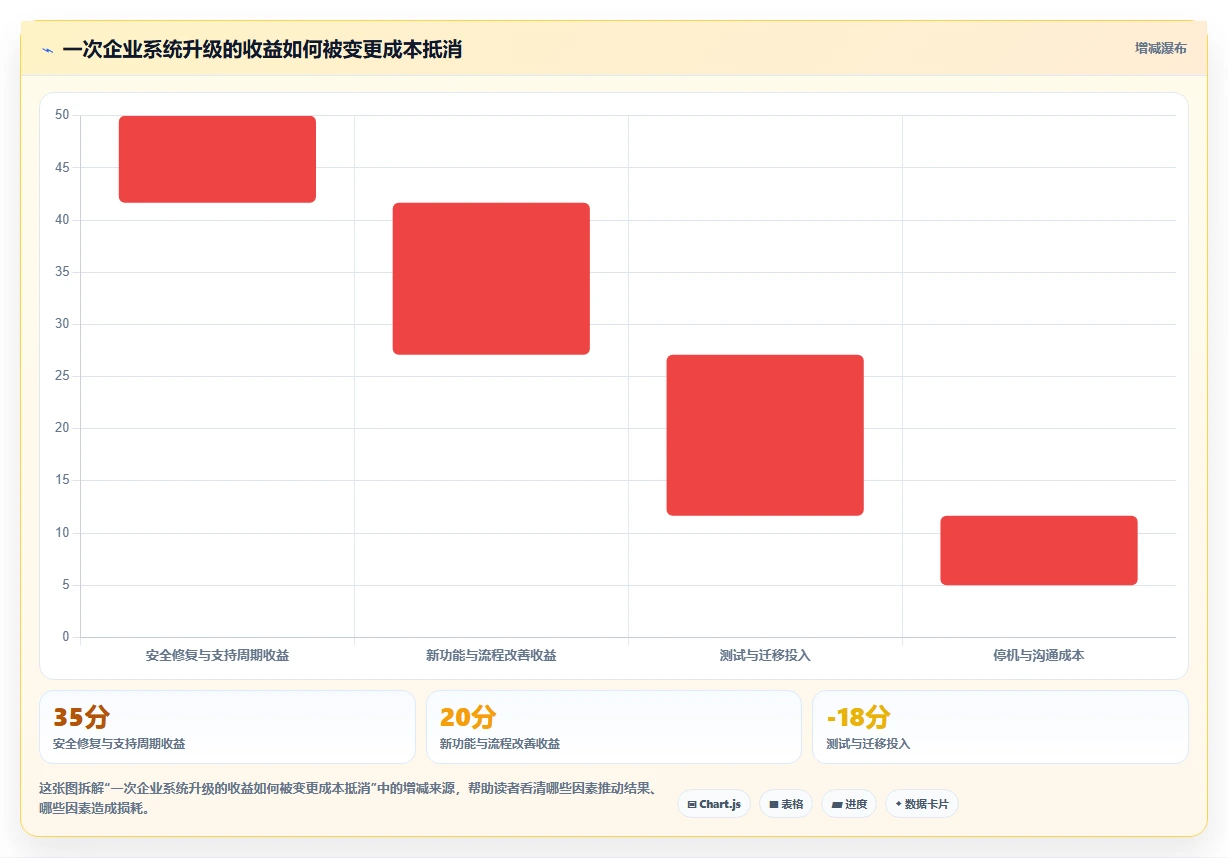The image size is (1228, 858).
Task: Click card caption 安全修复与支持周期收益 under 35分
Action: (119, 744)
